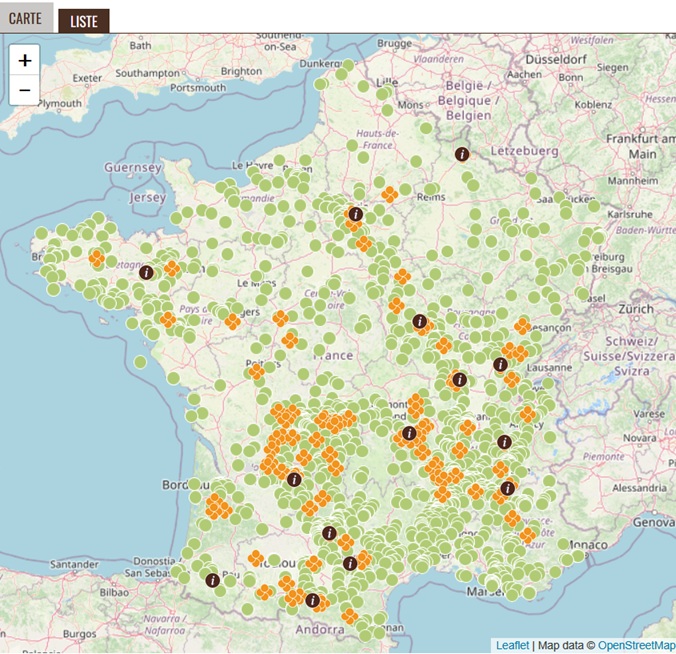Open the OpenStreetMap attribution link
This screenshot has height=654, width=676.
click(x=636, y=645)
